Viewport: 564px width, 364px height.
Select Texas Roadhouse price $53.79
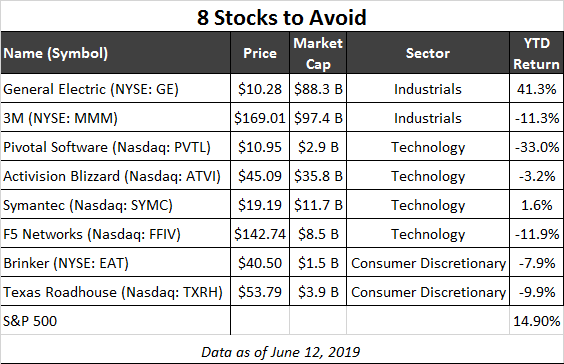pos(260,292)
